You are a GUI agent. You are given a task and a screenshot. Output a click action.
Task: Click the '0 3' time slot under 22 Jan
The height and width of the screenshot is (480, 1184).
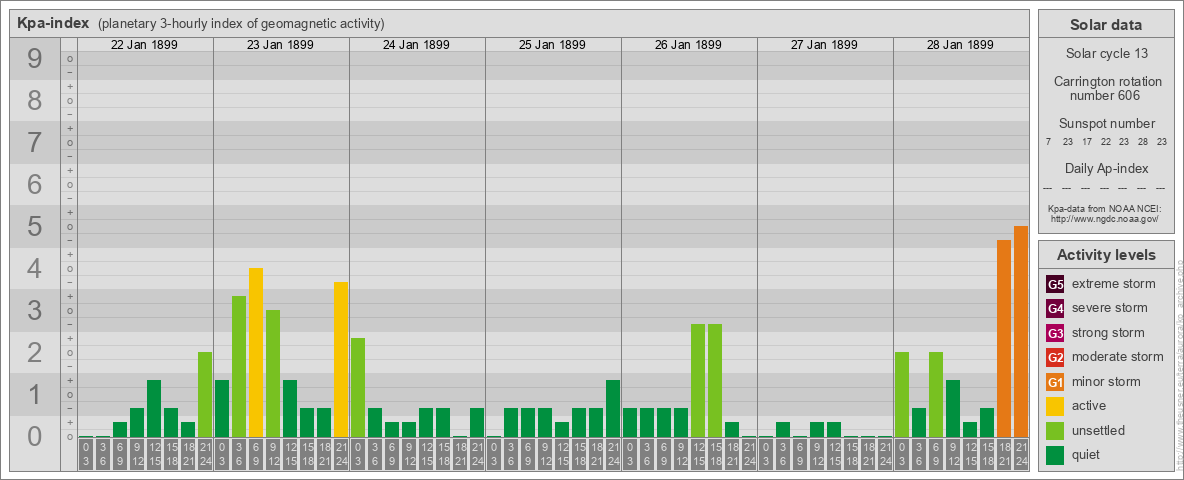[86, 454]
